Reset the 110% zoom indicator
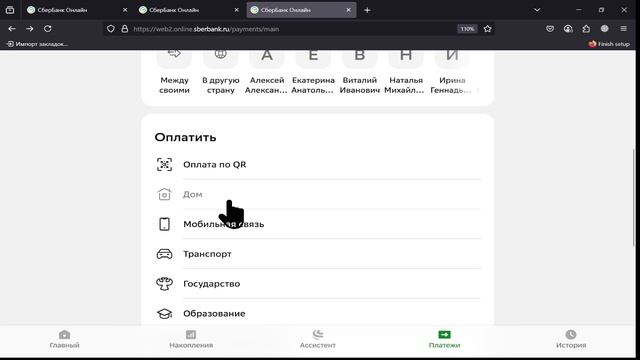This screenshot has height=360, width=640. [x=467, y=29]
